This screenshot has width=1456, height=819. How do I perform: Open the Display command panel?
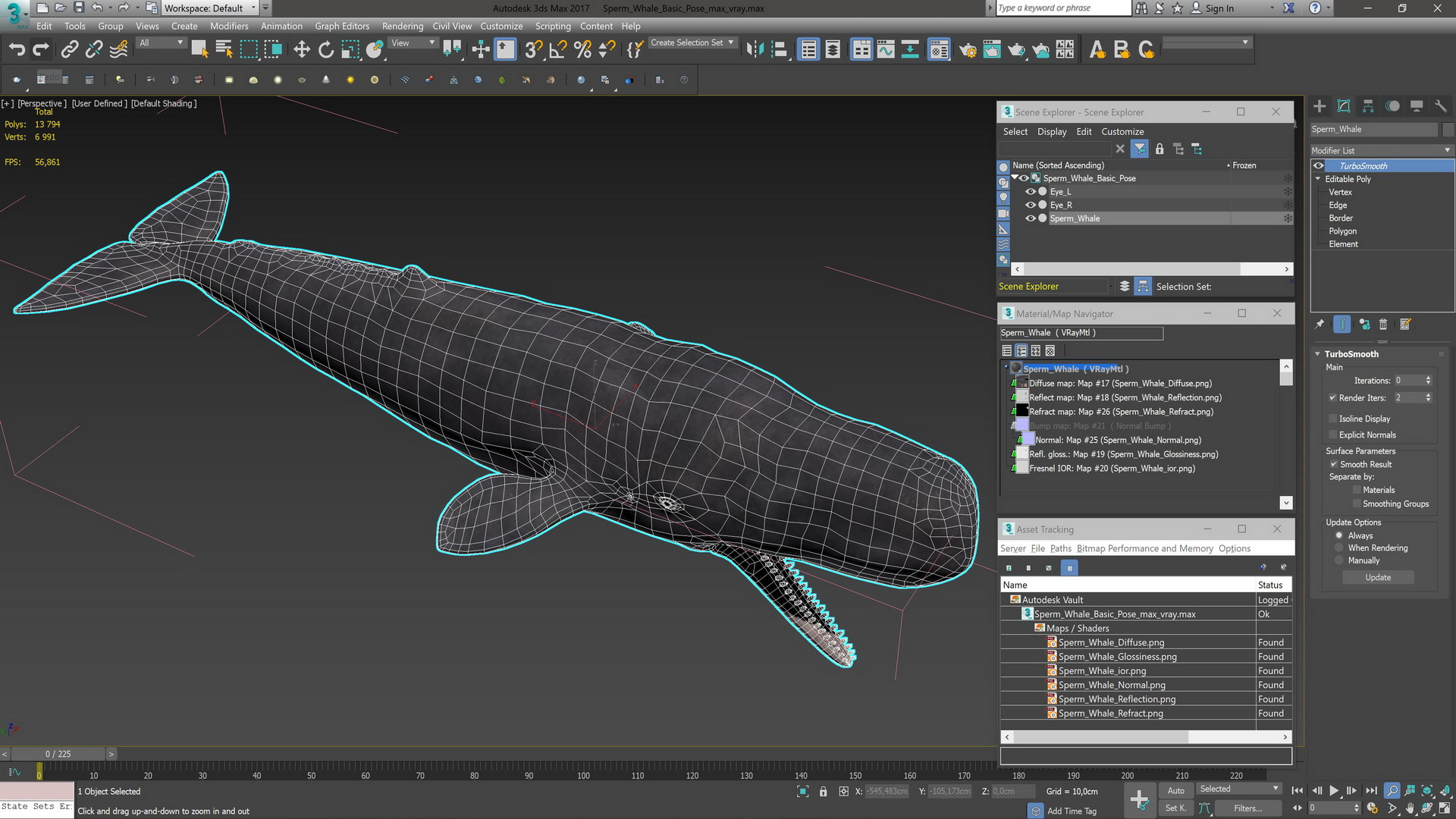click(x=1417, y=106)
